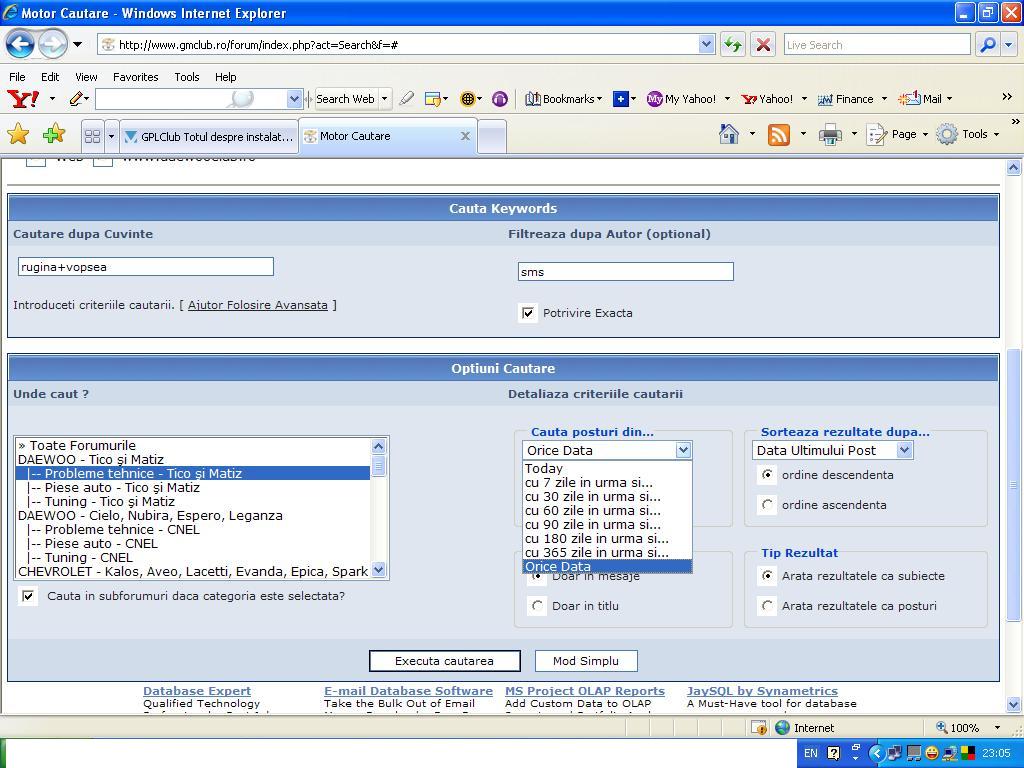
Task: Switch to the GPLClub tab
Action: (209, 136)
